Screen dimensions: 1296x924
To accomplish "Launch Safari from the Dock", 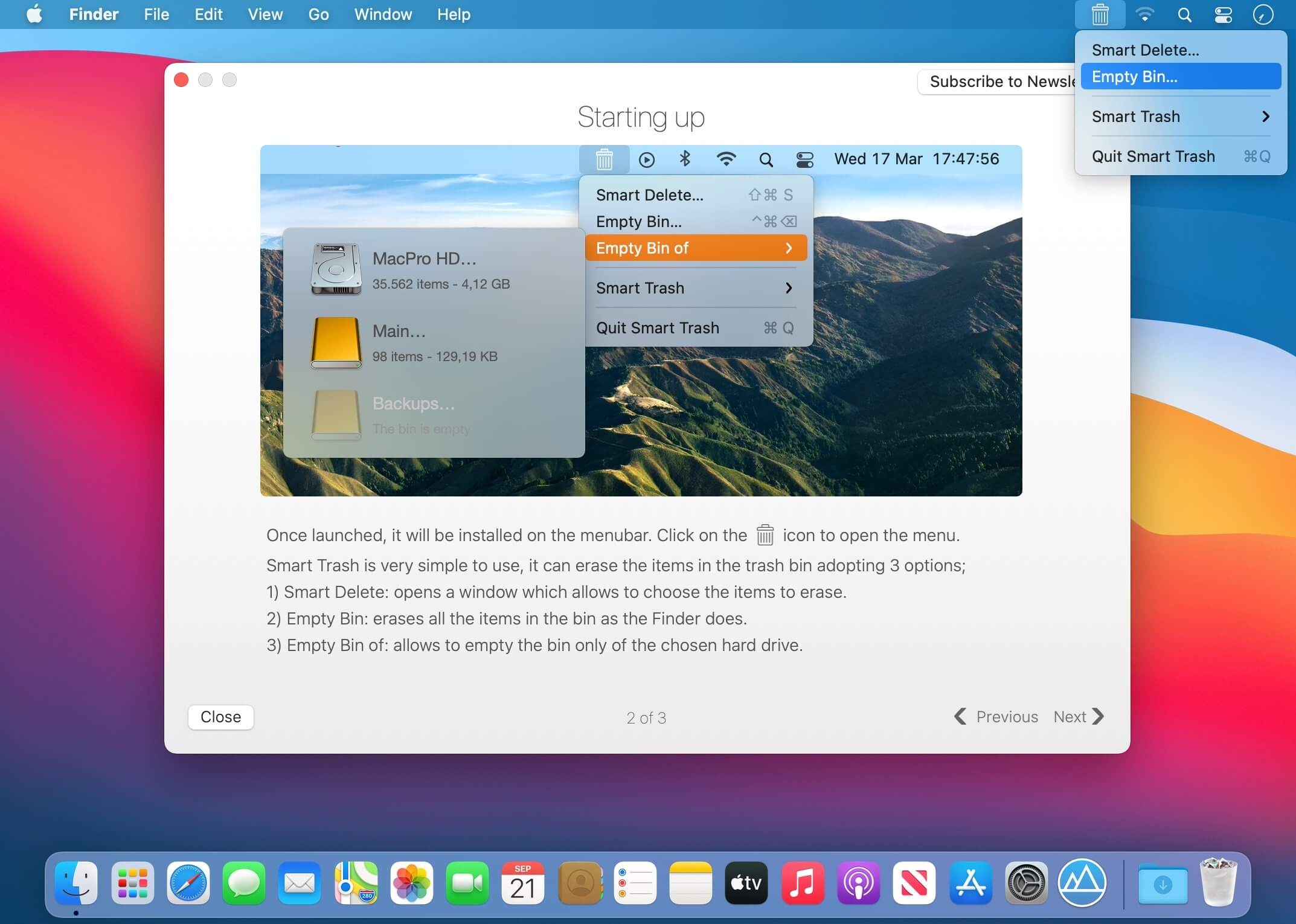I will tap(188, 883).
